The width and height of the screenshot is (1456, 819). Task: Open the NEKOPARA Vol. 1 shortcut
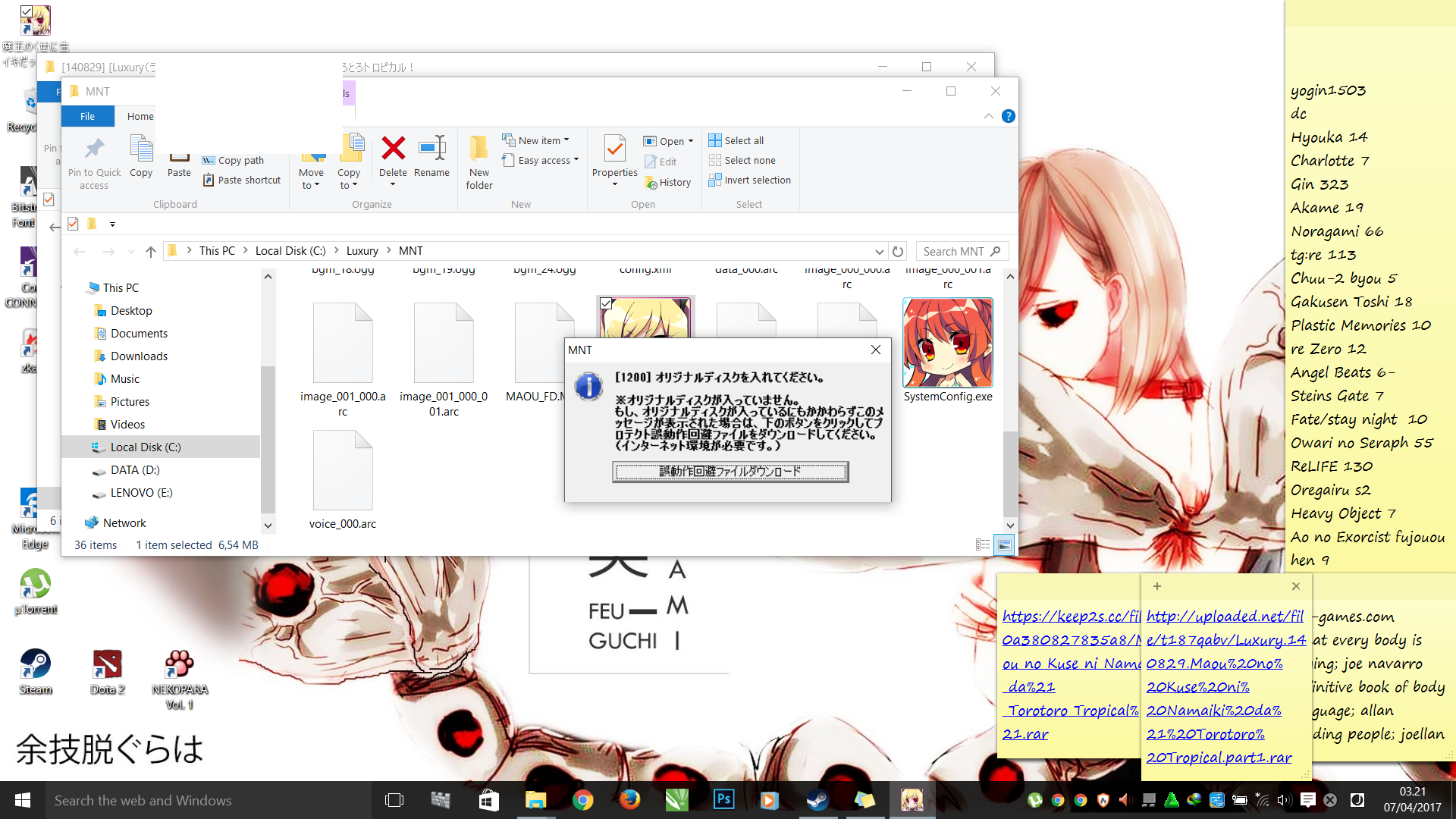(180, 679)
